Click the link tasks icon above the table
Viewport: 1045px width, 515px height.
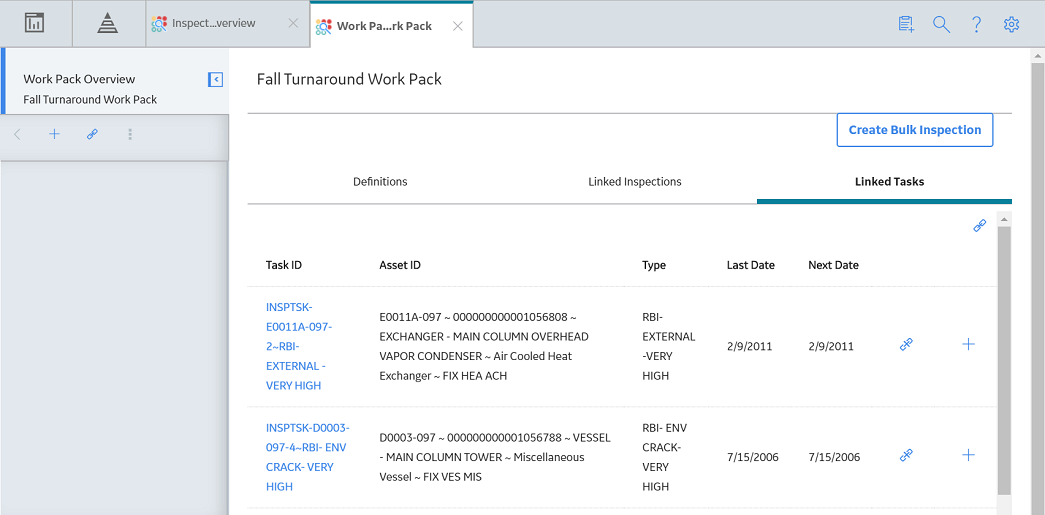tap(980, 226)
